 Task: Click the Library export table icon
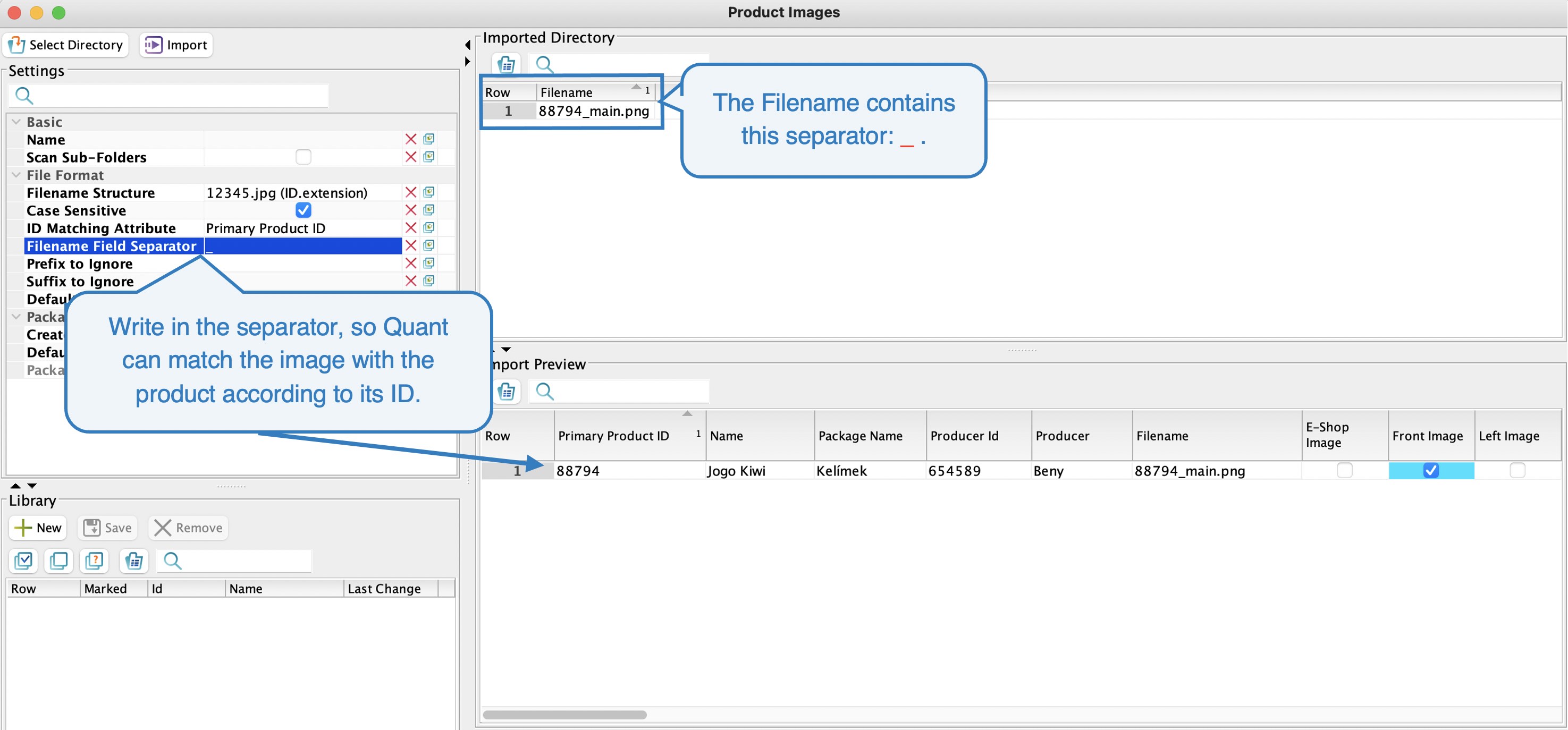pos(134,561)
